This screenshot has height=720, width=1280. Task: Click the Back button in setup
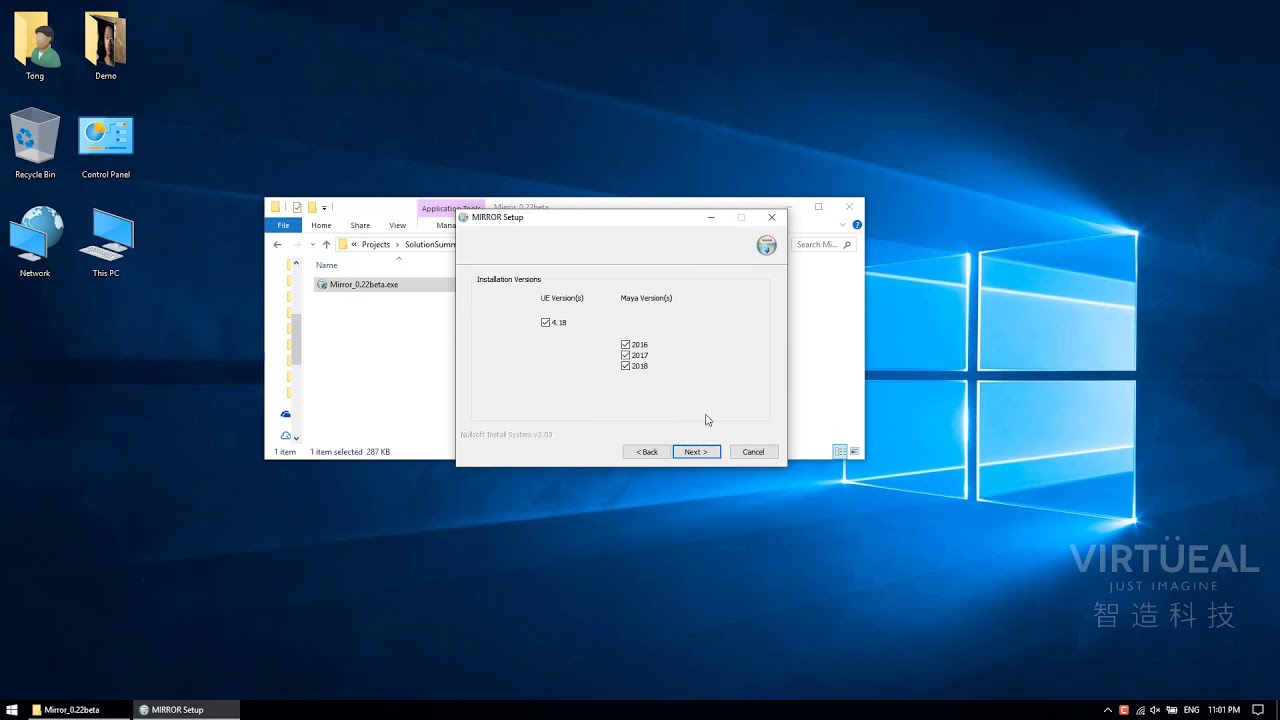pyautogui.click(x=647, y=452)
